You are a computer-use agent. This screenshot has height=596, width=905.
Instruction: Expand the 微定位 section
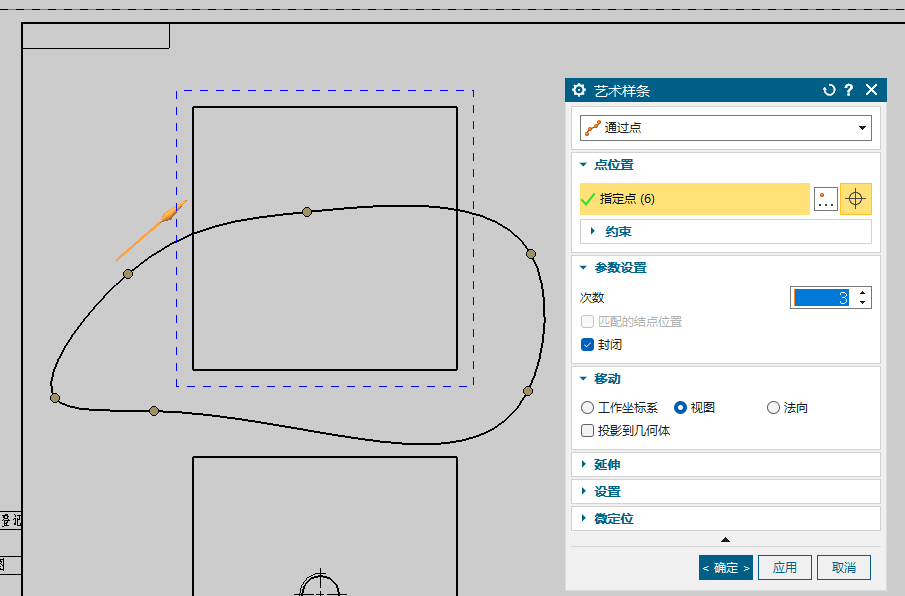(x=583, y=519)
